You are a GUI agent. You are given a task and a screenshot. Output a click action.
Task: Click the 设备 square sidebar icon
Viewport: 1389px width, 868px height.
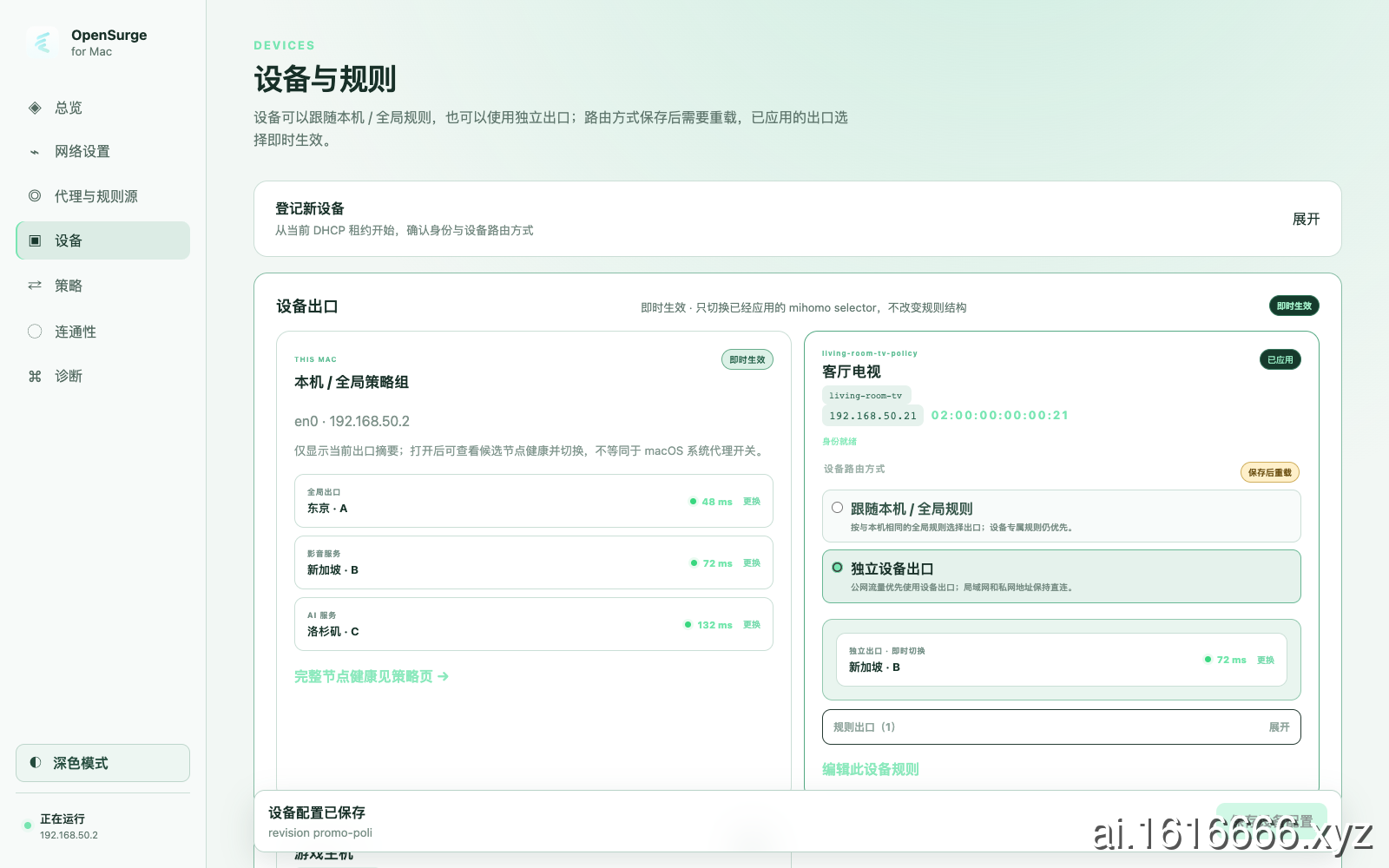[x=35, y=240]
